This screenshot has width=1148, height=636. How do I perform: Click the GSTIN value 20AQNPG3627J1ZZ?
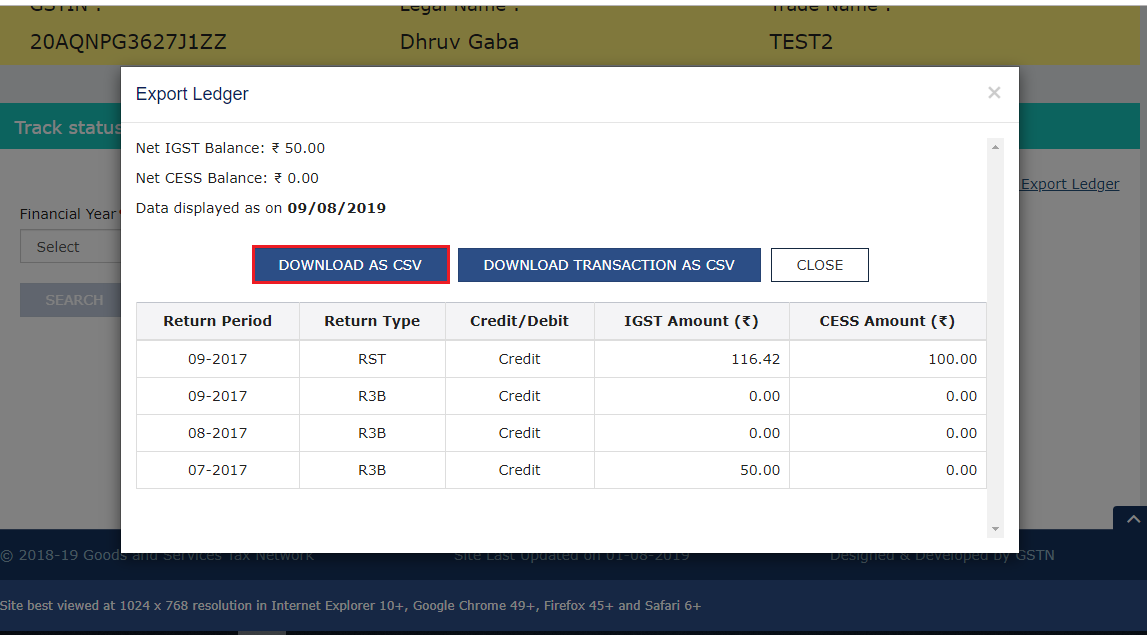click(128, 42)
